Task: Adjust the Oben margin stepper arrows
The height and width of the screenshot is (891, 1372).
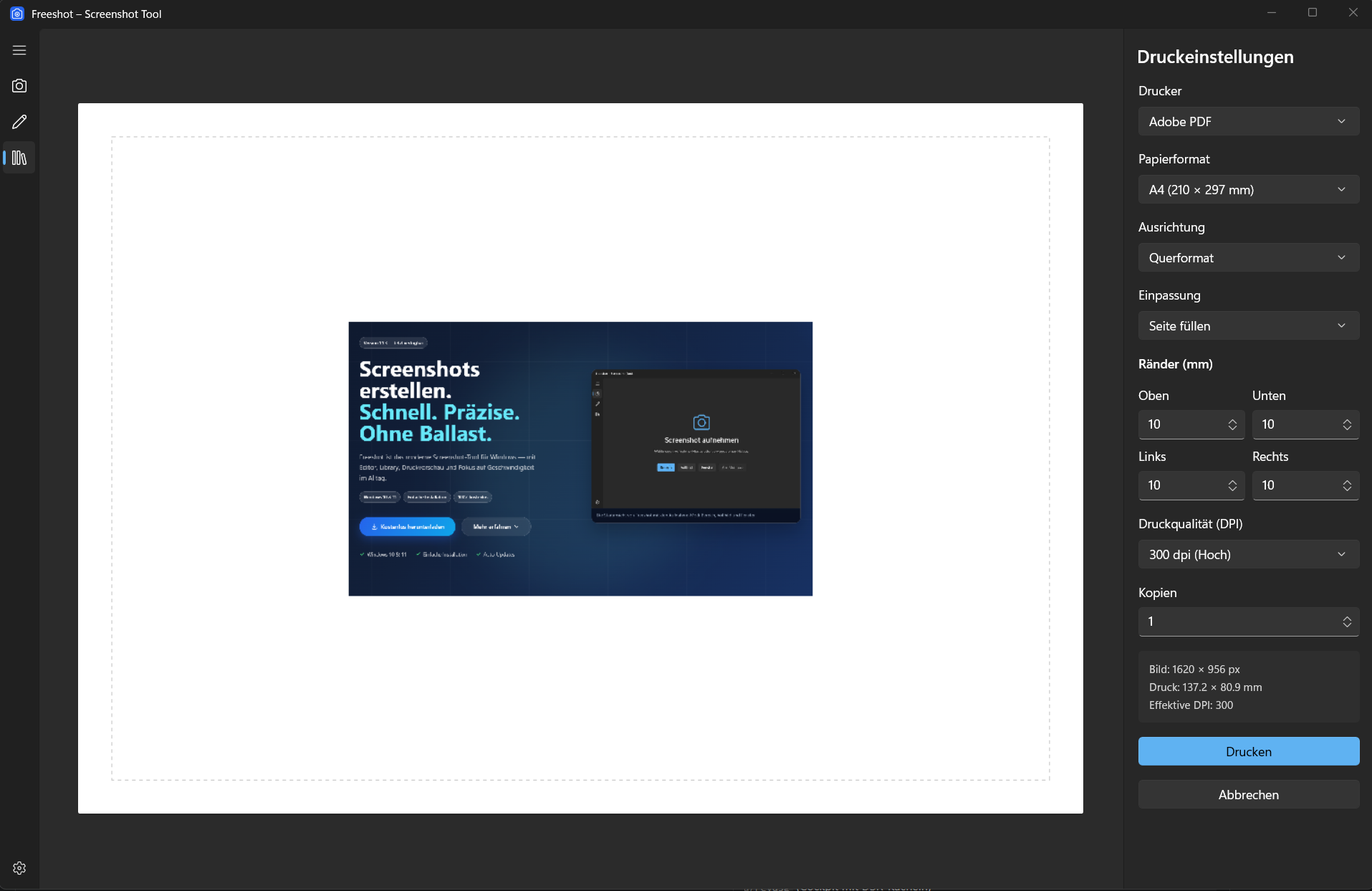Action: 1232,424
